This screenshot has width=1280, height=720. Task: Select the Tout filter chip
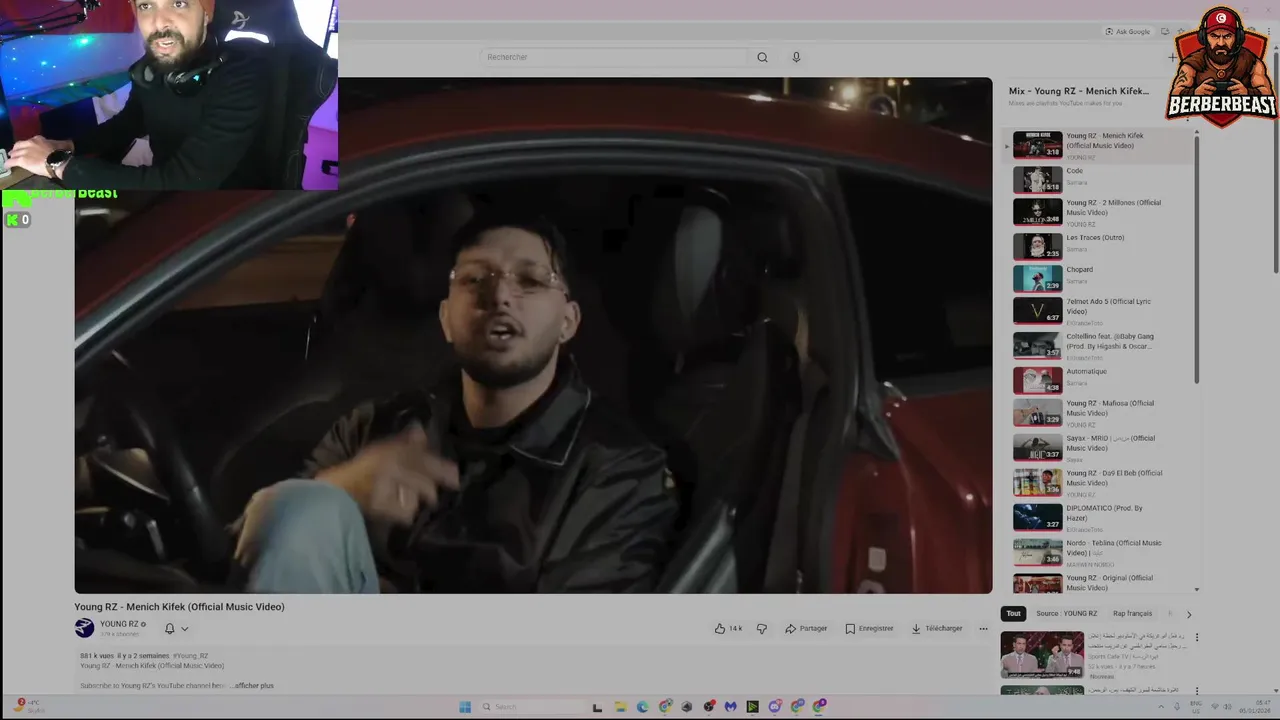(x=1013, y=613)
